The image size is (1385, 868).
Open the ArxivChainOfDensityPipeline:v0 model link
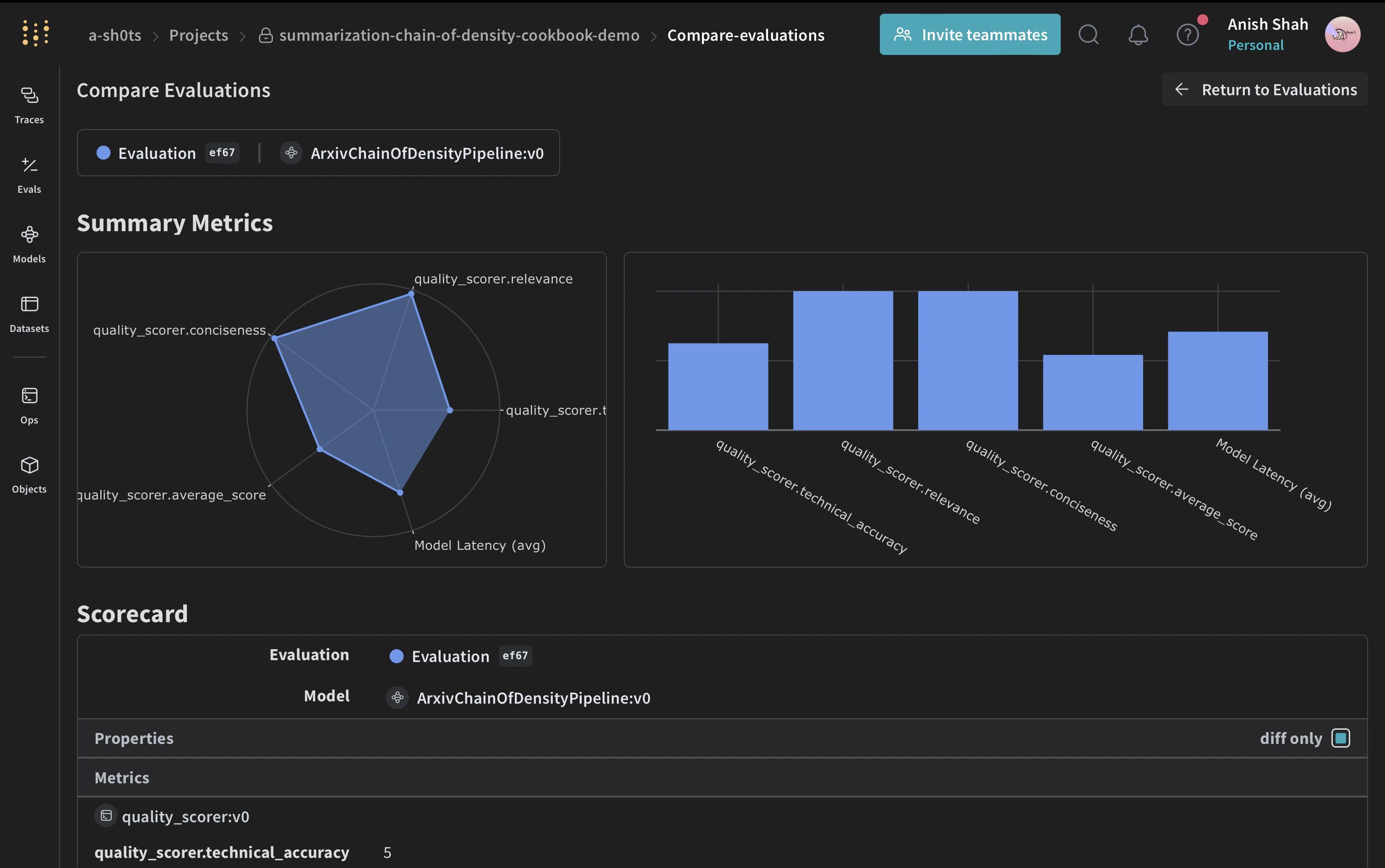[427, 153]
